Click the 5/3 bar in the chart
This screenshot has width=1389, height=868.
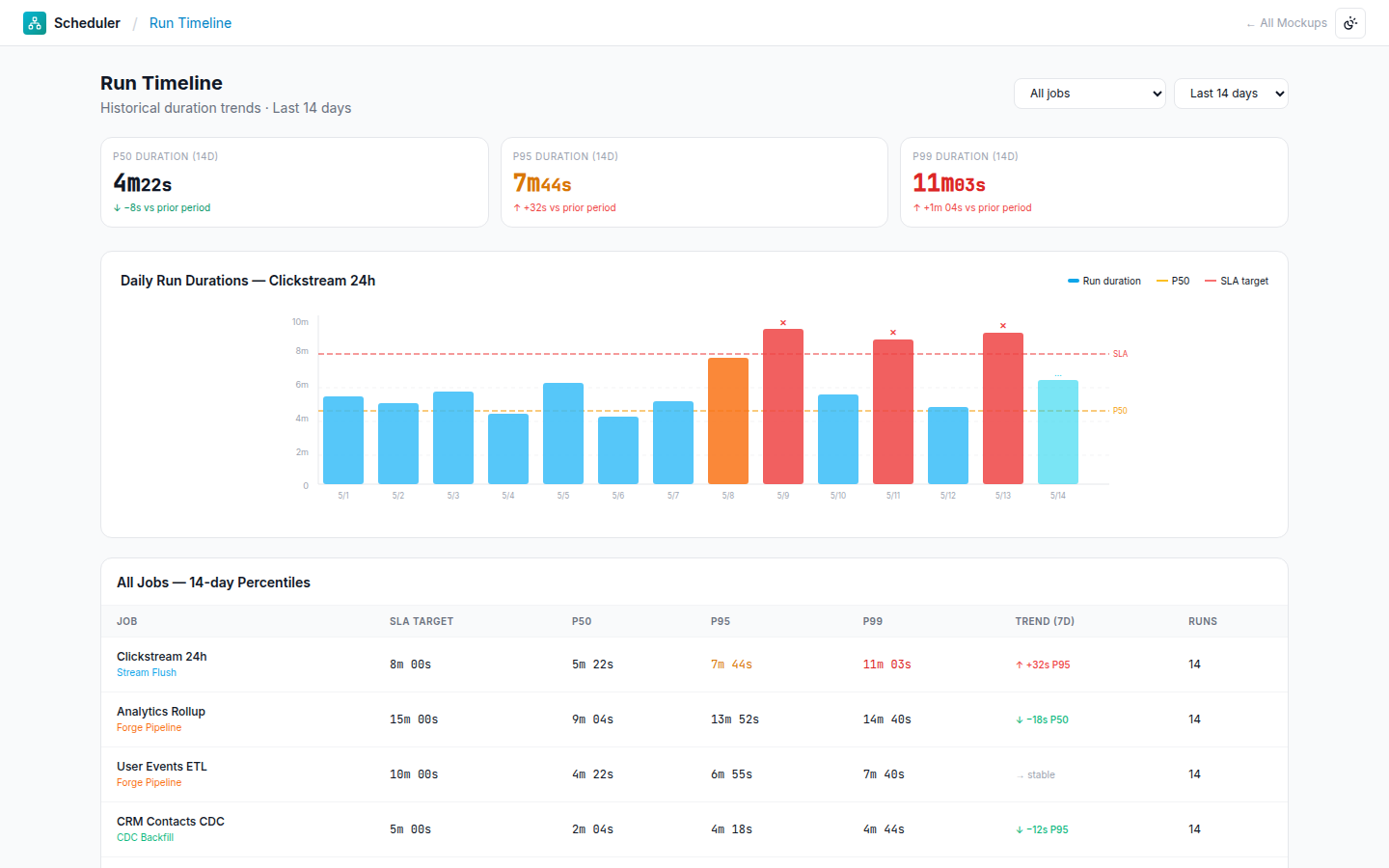[x=453, y=438]
